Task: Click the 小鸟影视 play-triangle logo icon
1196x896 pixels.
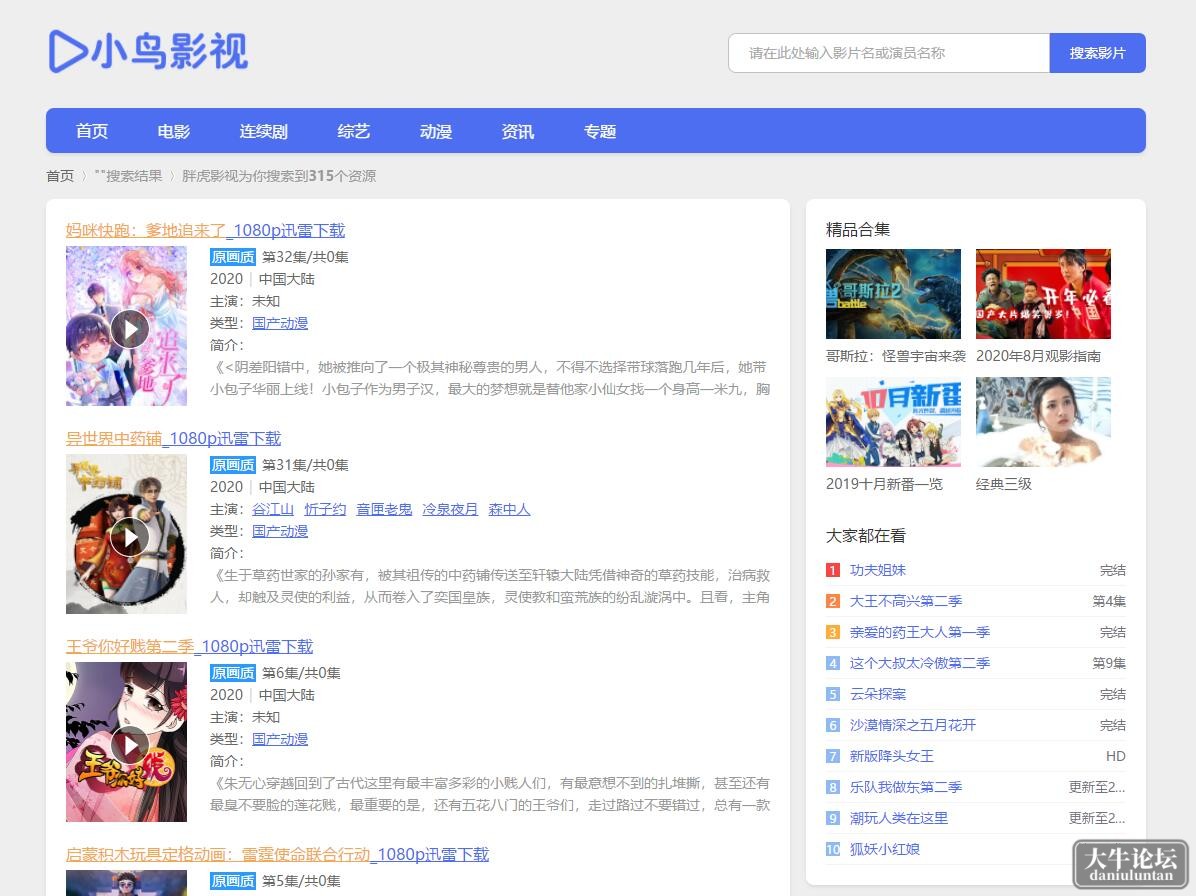Action: tap(67, 52)
